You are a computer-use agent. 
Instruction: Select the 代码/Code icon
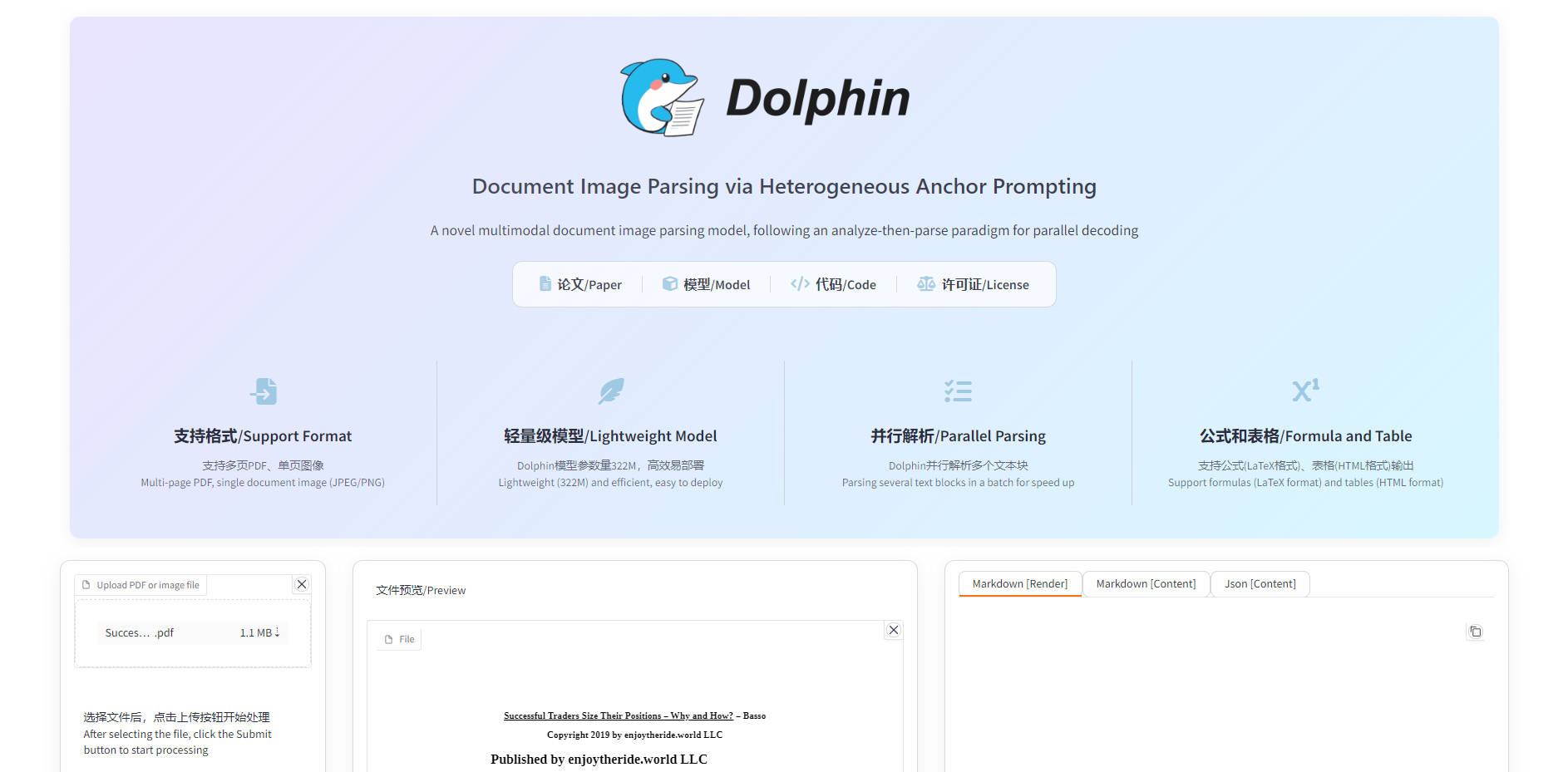(800, 283)
